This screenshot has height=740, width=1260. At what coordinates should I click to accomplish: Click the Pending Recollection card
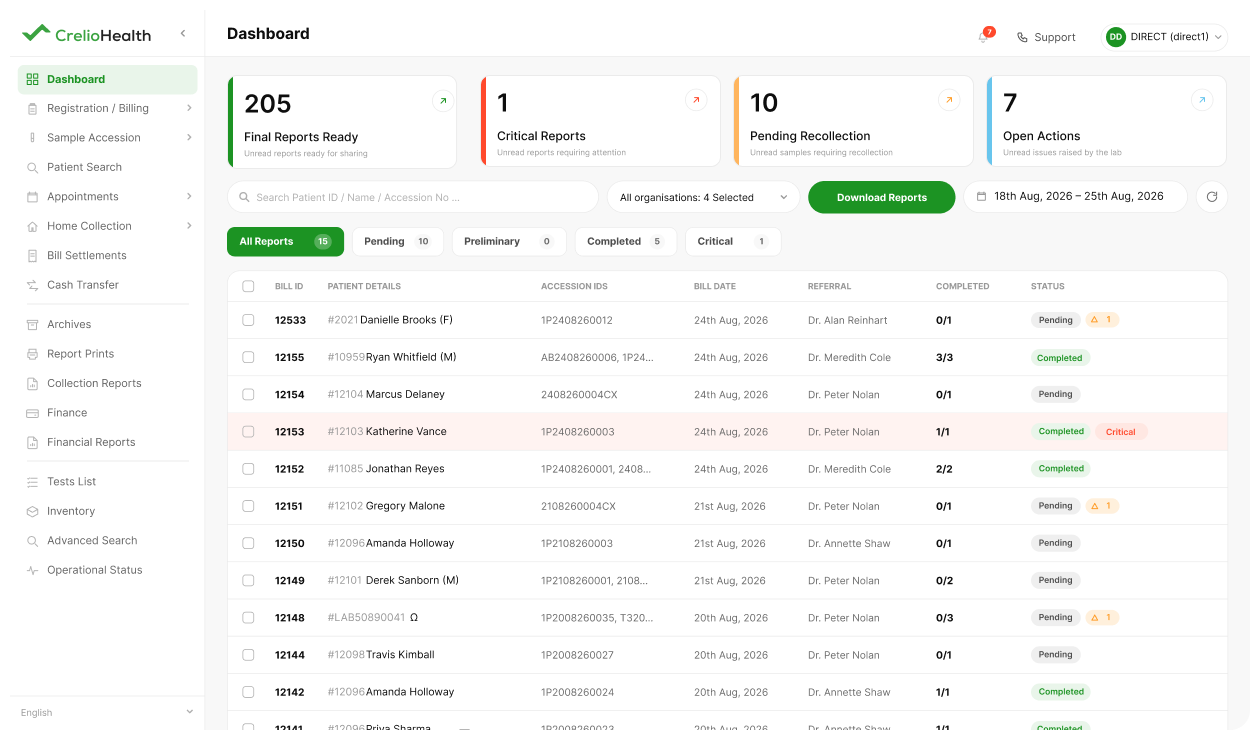coord(853,122)
